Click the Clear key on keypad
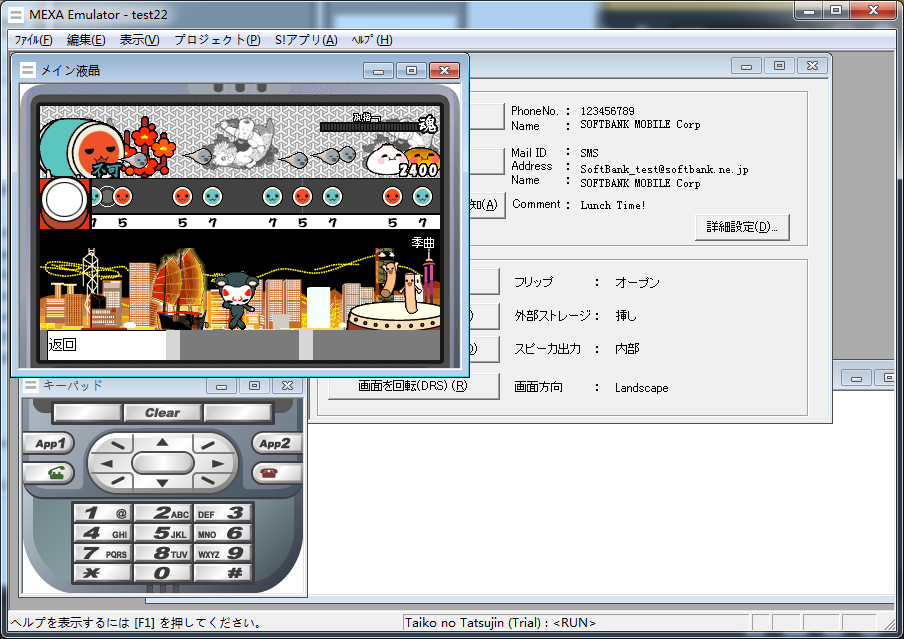This screenshot has width=904, height=639. click(163, 413)
